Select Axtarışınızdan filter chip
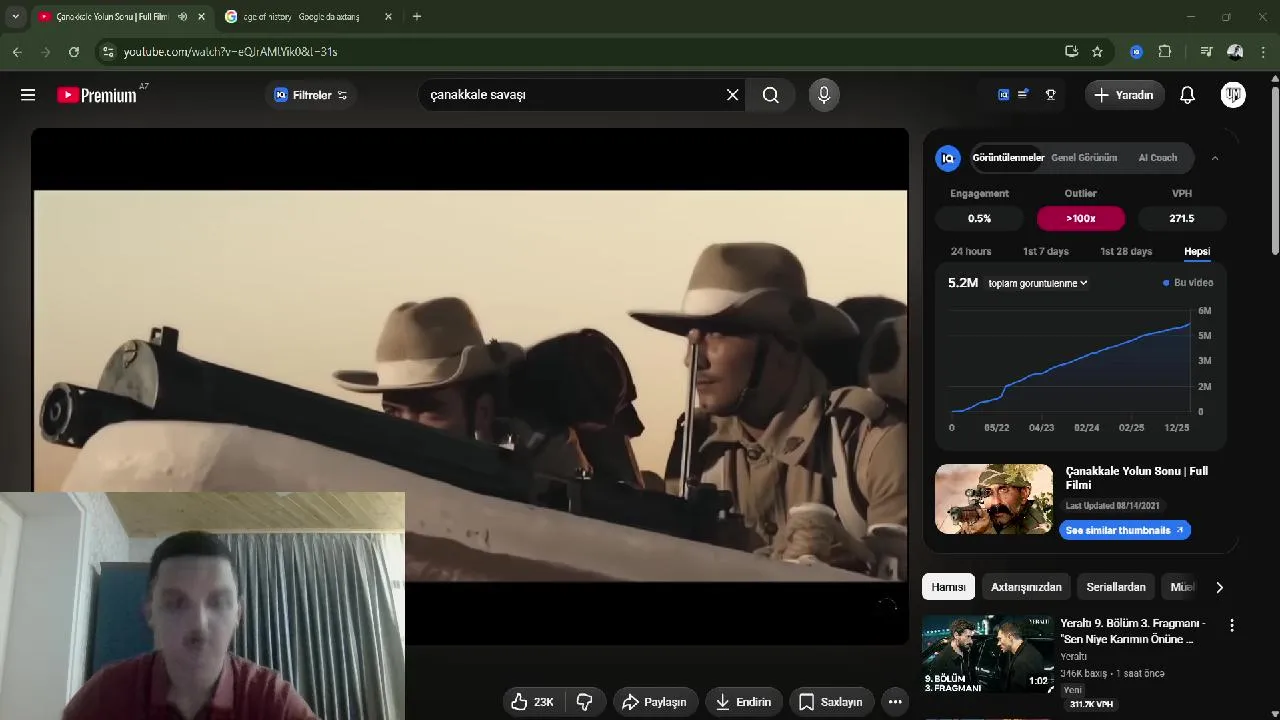The width and height of the screenshot is (1280, 720). (1026, 587)
